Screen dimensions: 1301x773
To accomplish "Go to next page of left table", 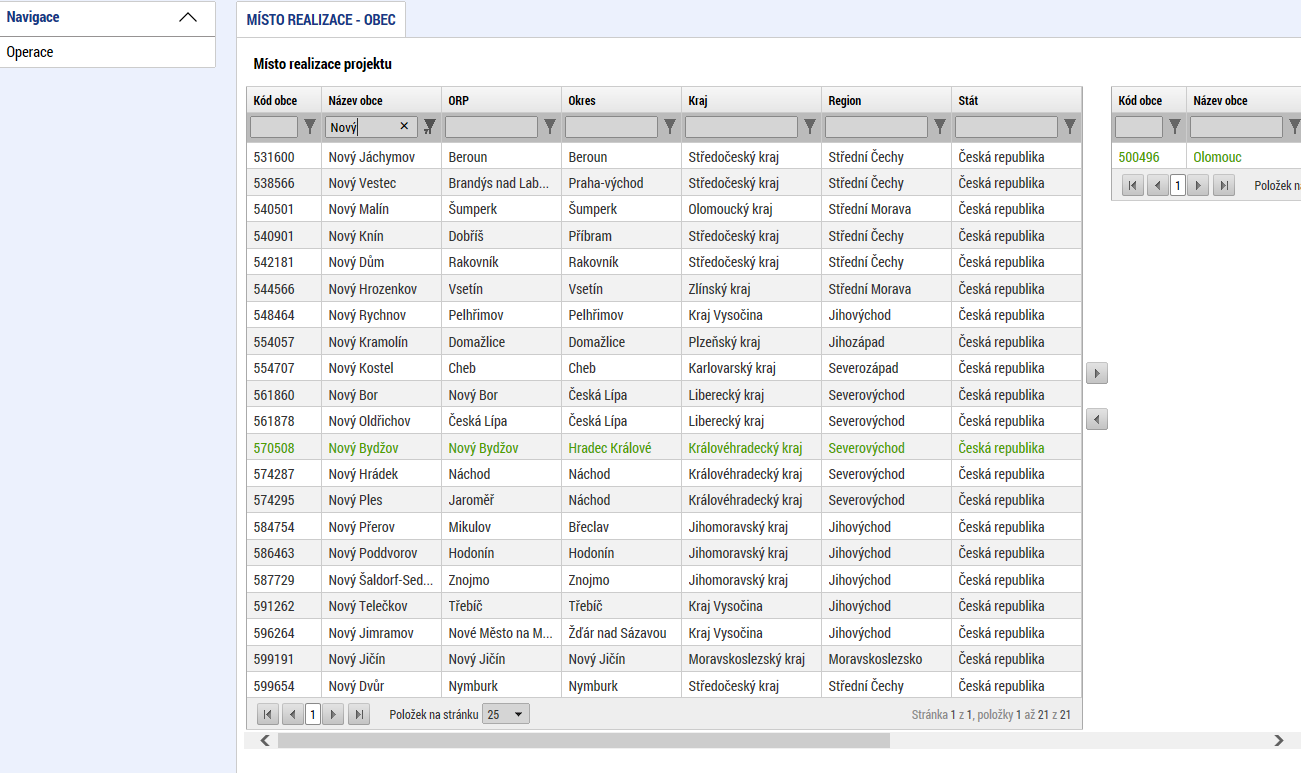I will coord(334,714).
